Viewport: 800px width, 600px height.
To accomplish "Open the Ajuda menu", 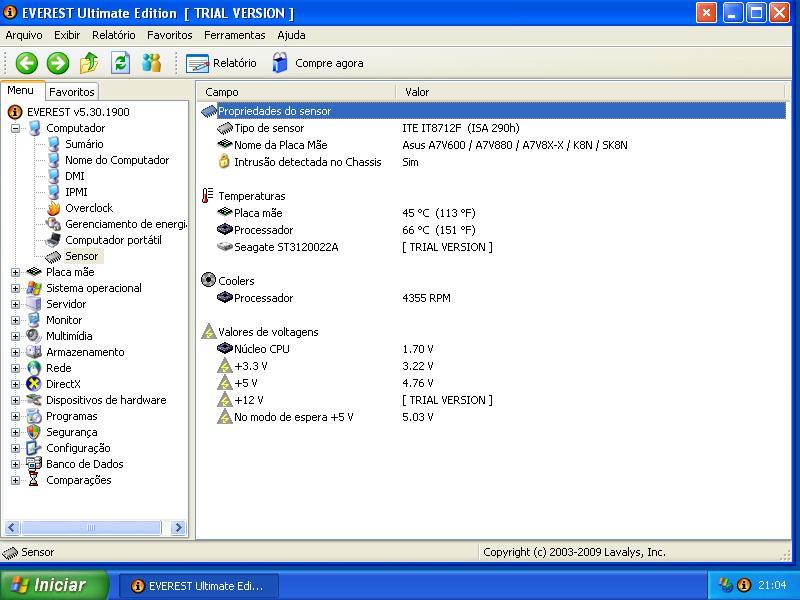I will tap(291, 35).
